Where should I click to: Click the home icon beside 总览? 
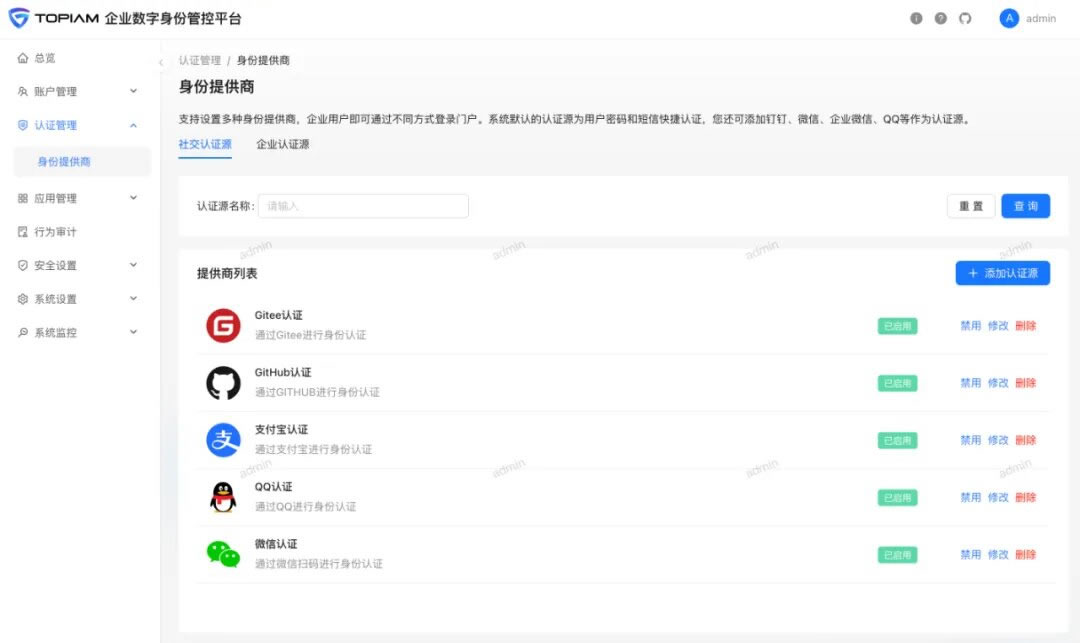(x=23, y=58)
